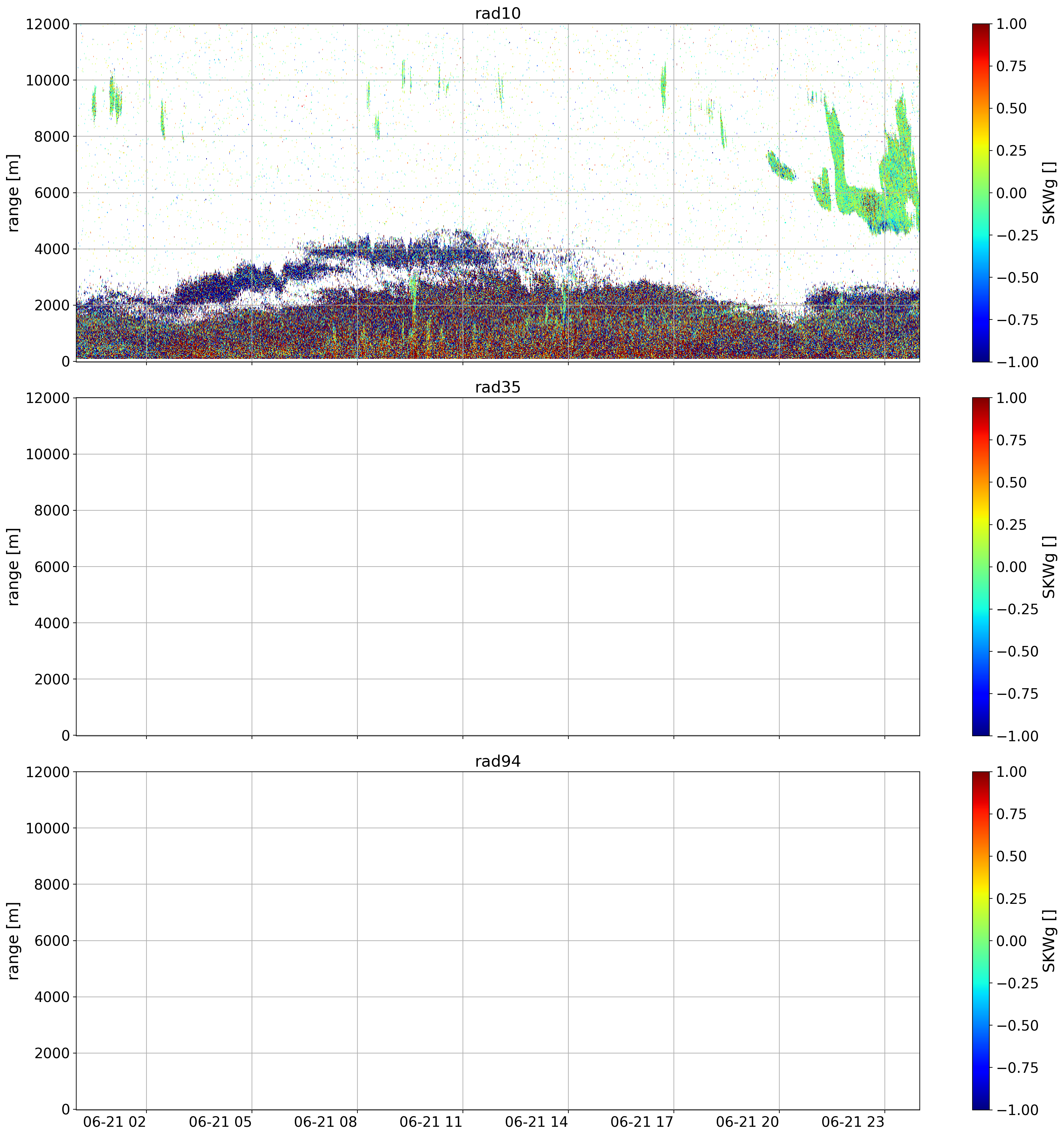
Task: Click the "1.00" tick on rad10 colorbar
Action: pos(1011,24)
